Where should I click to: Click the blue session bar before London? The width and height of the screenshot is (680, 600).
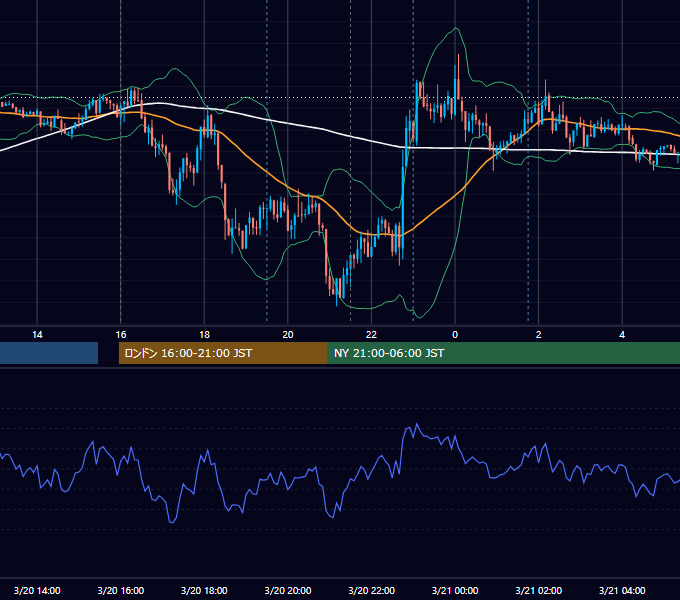pyautogui.click(x=49, y=353)
